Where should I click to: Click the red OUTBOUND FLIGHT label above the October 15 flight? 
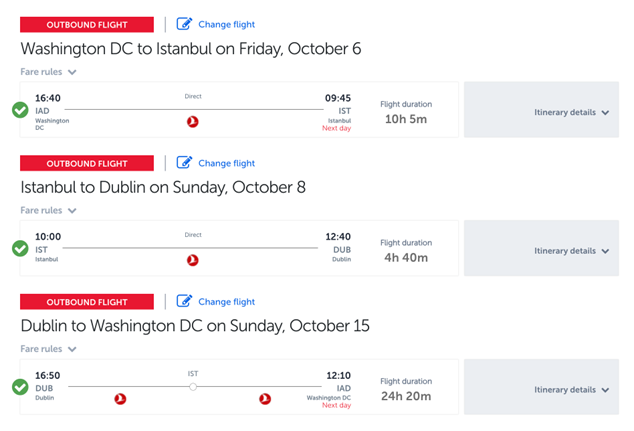pos(87,302)
